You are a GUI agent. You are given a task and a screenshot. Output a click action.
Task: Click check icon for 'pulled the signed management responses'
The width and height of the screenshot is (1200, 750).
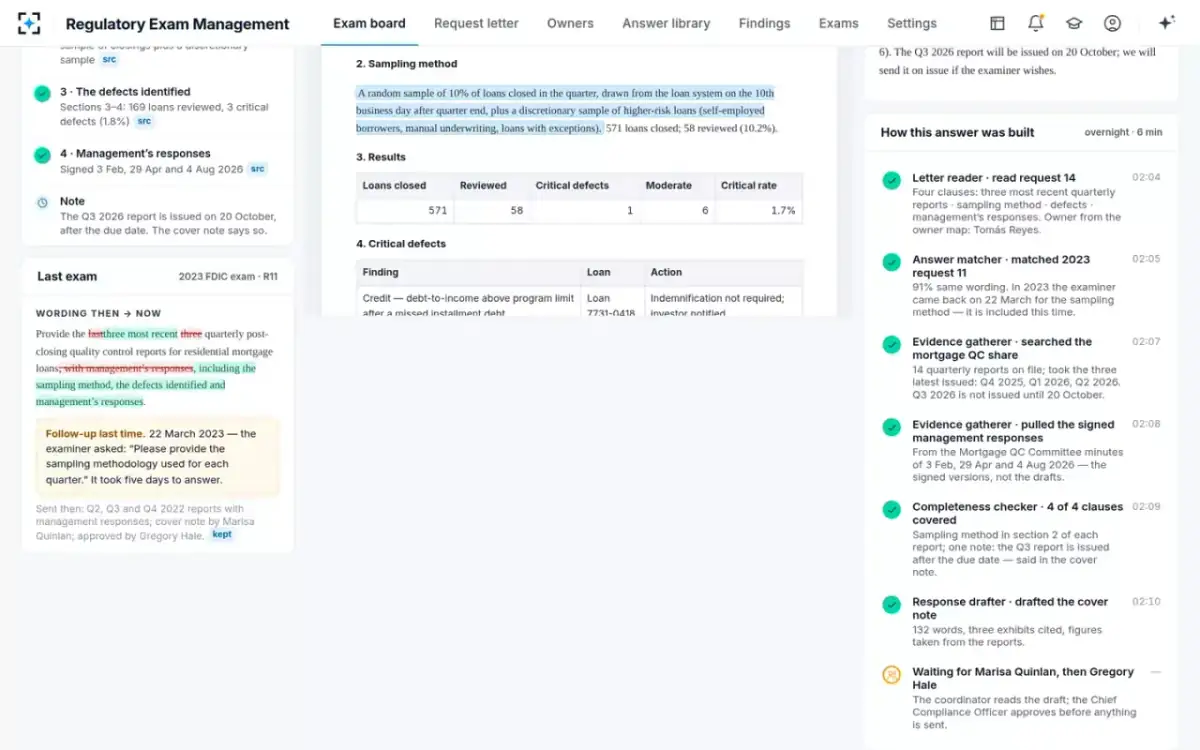pyautogui.click(x=891, y=427)
